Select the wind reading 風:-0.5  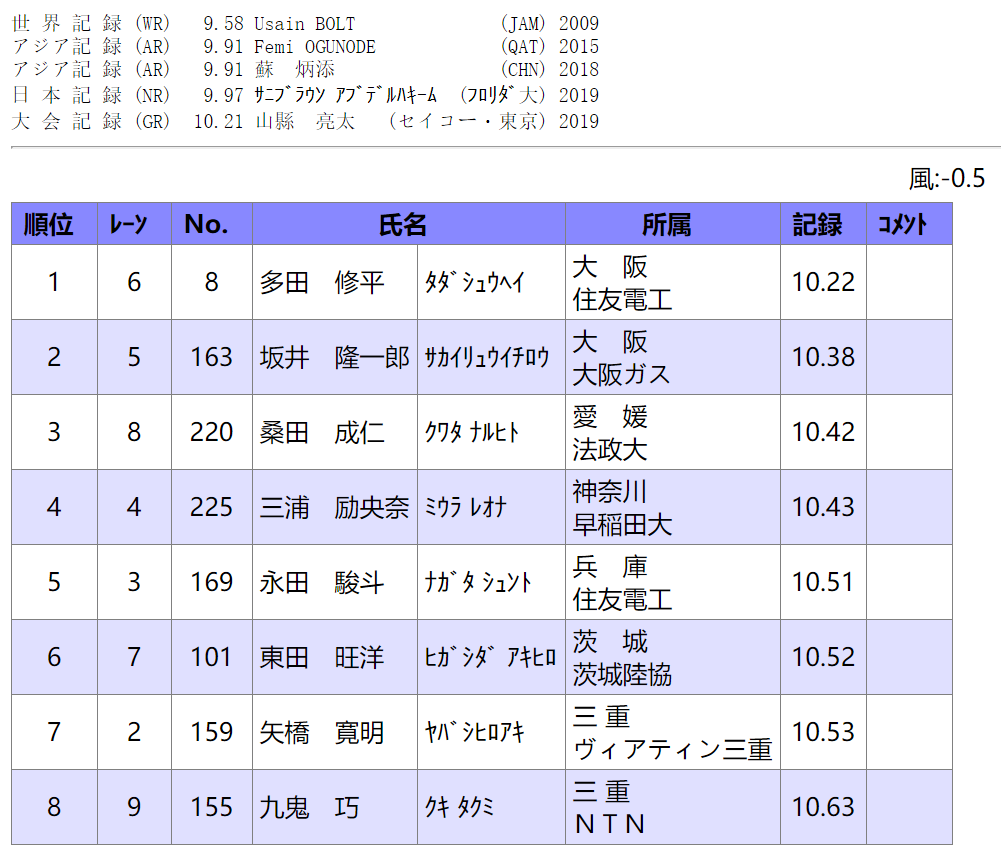click(946, 179)
